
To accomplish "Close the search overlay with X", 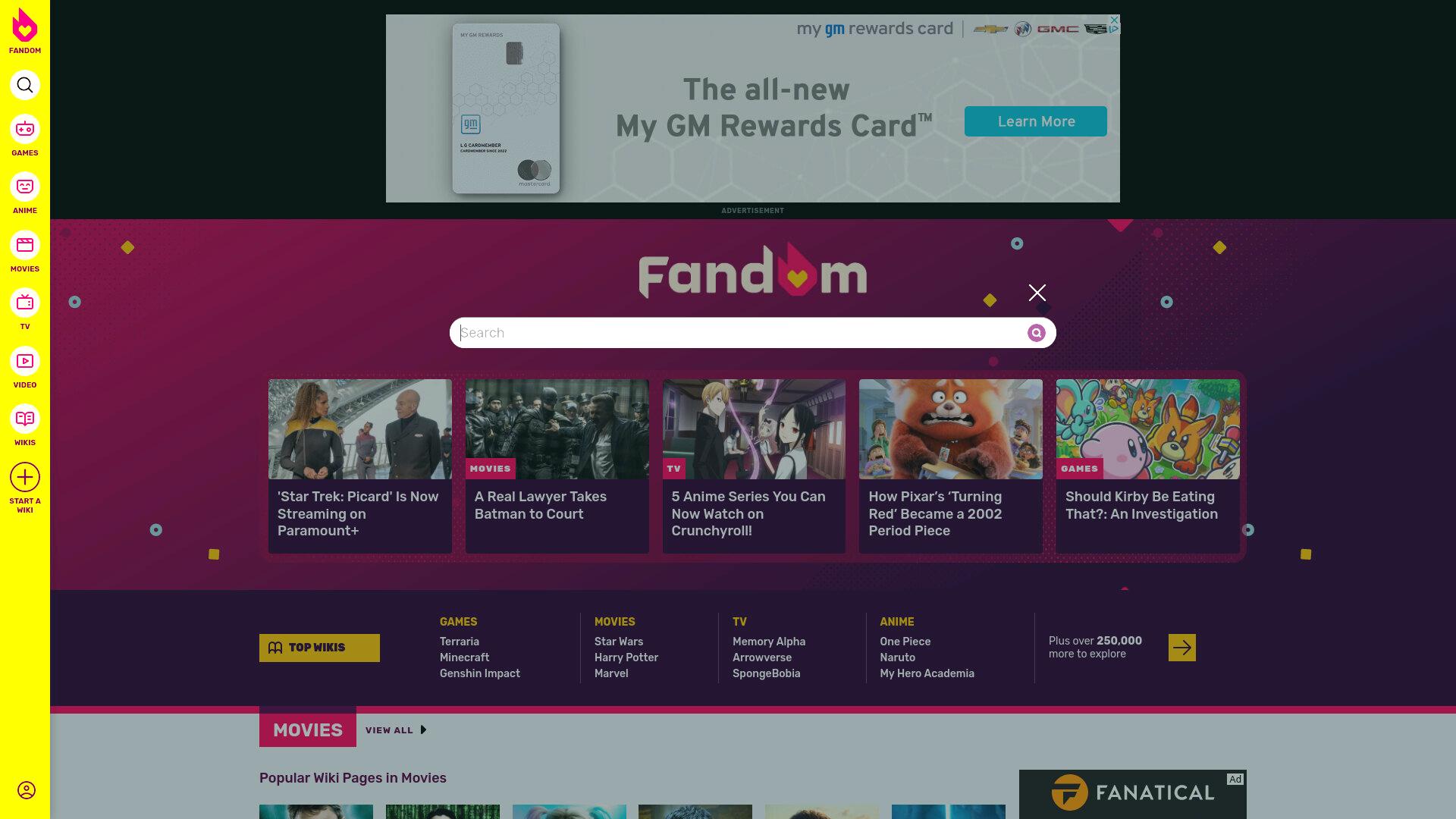I will (1037, 293).
